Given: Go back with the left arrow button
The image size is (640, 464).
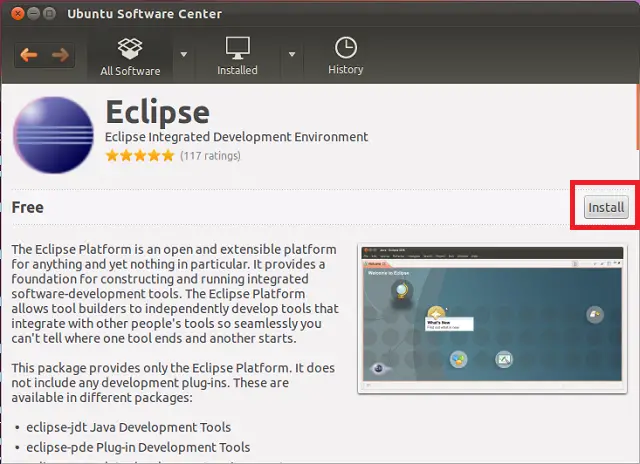Looking at the screenshot, I should (x=29, y=55).
